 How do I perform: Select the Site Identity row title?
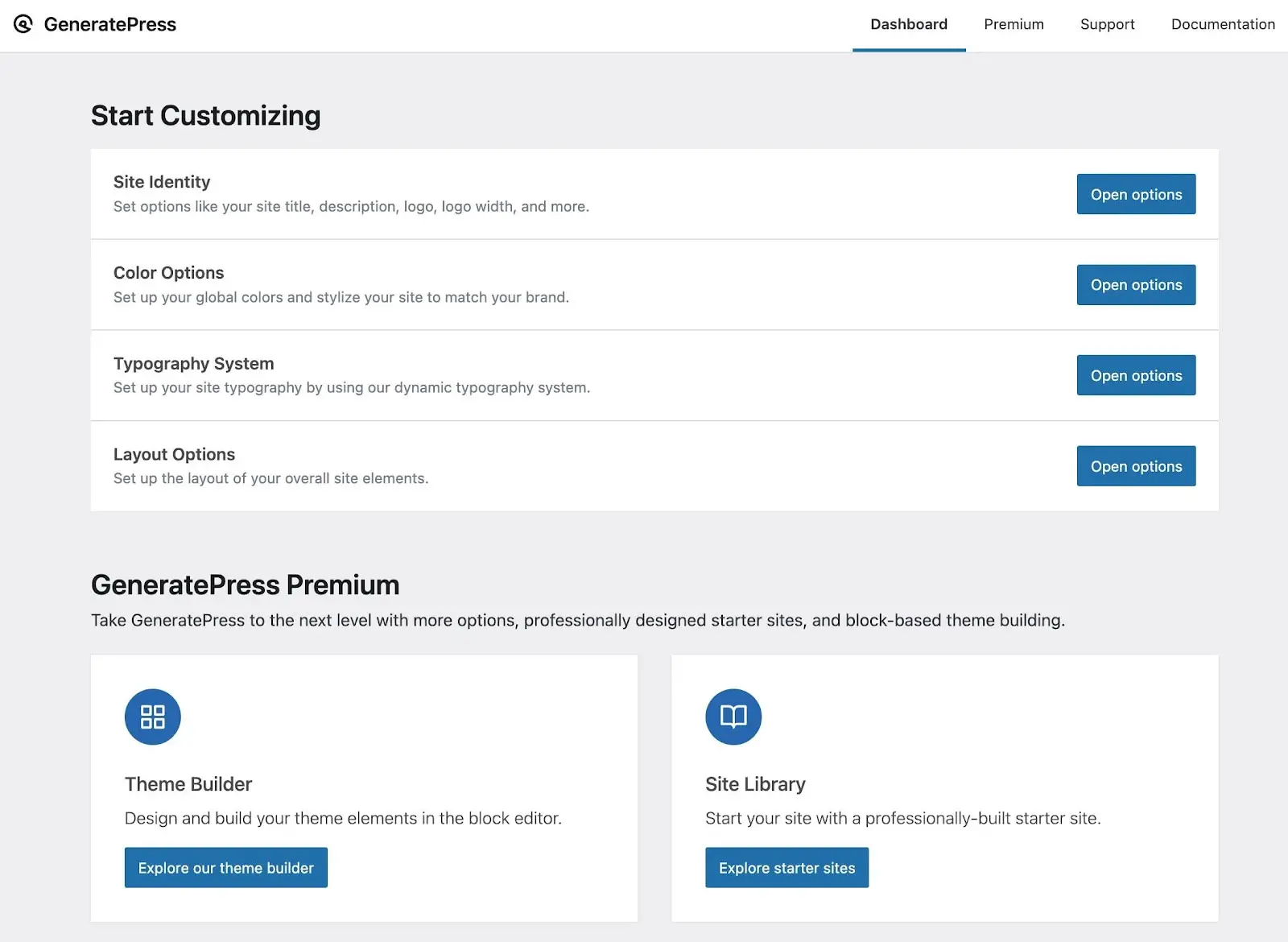tap(162, 182)
